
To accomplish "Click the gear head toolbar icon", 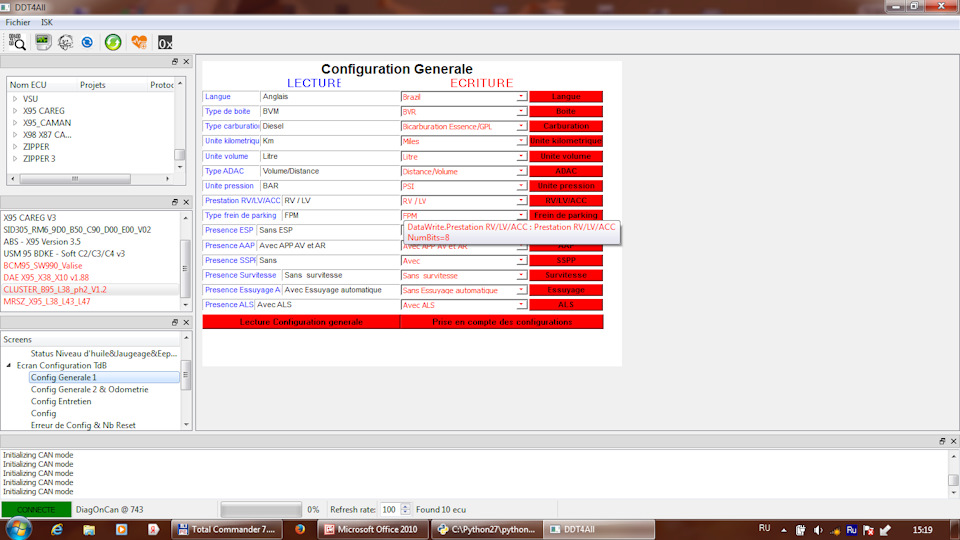I will (x=65, y=42).
